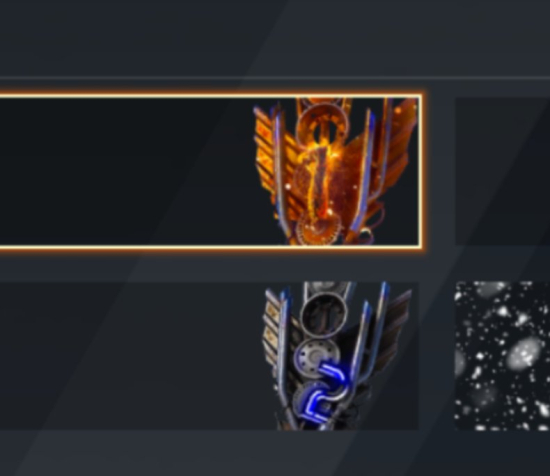Click the empty dark area of orange-bordered banner
Screen dimensions: 550x476
(126, 172)
